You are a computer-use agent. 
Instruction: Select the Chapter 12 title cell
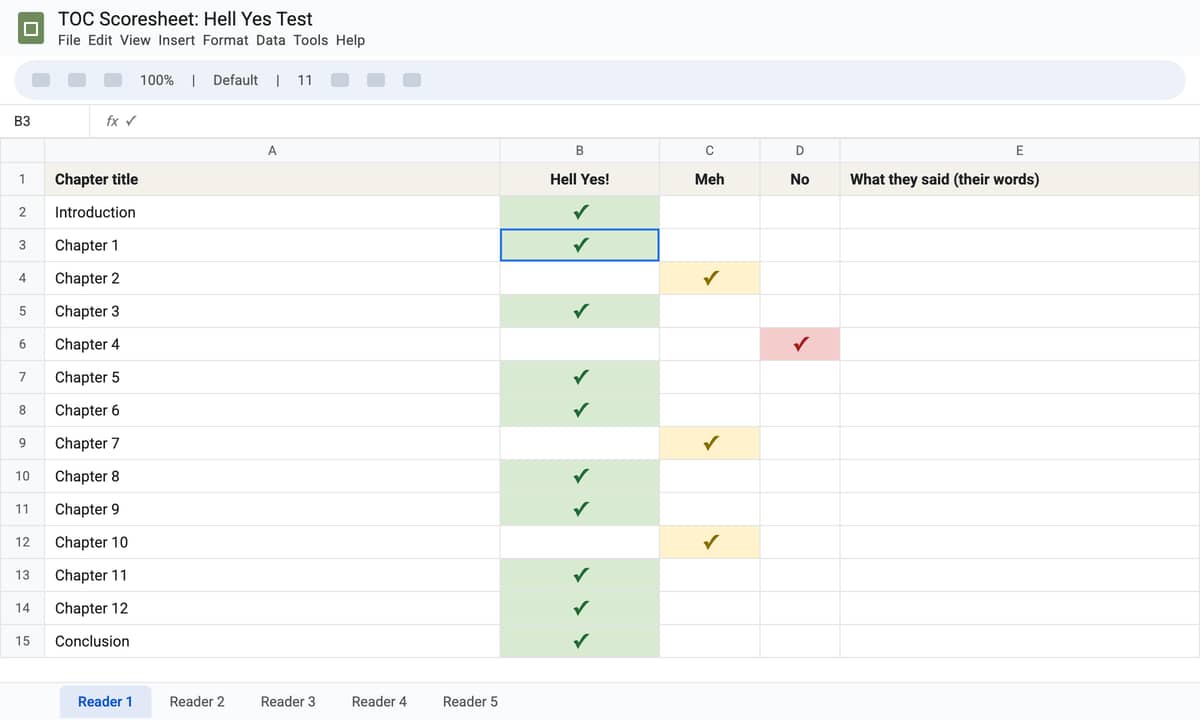pyautogui.click(x=272, y=608)
